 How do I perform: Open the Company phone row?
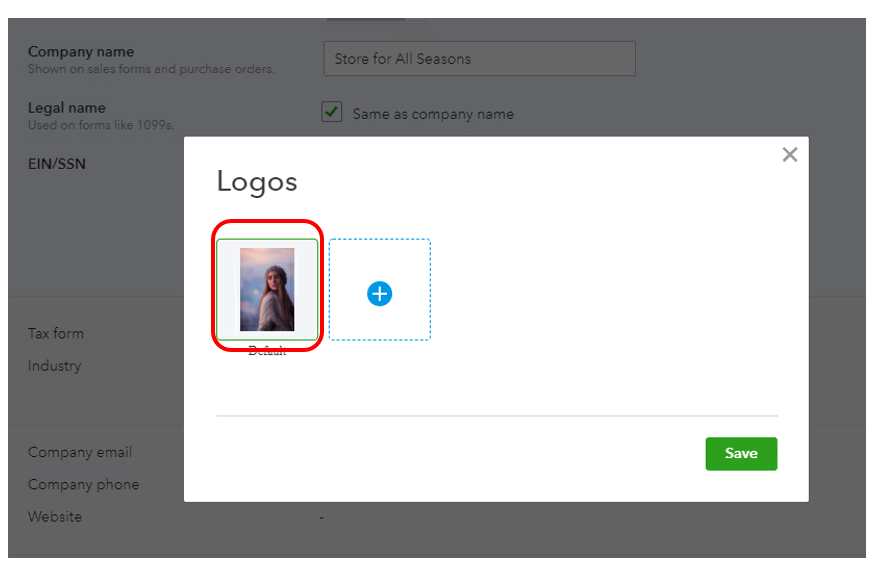coord(83,484)
